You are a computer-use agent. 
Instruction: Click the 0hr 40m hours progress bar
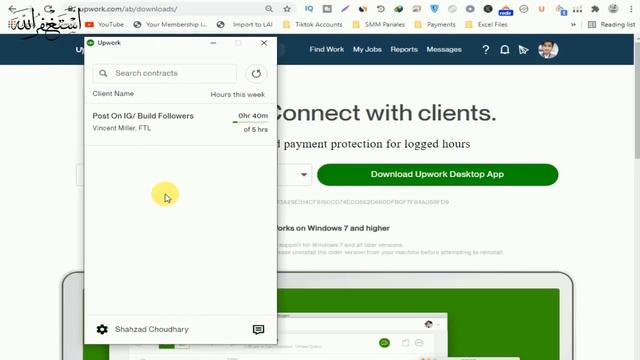(251, 122)
